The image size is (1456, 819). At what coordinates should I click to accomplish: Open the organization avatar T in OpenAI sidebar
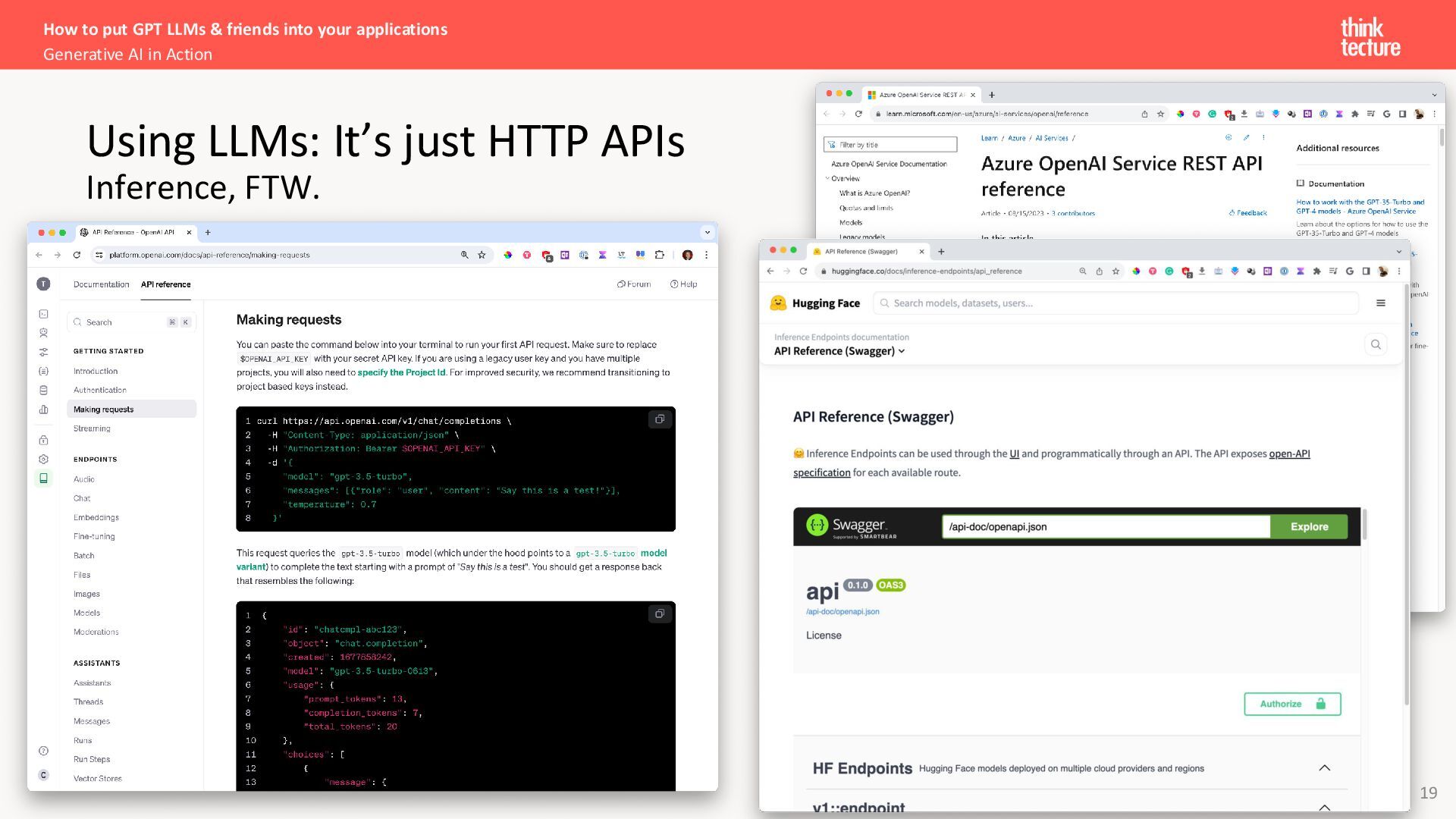(43, 284)
